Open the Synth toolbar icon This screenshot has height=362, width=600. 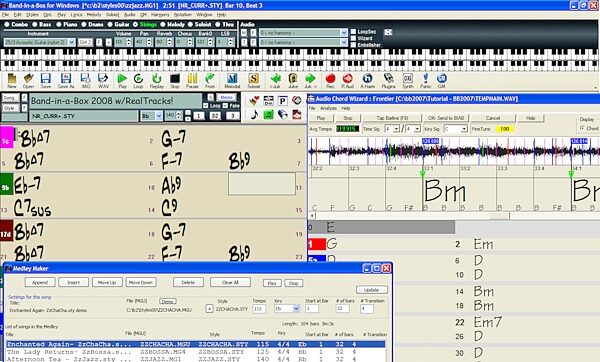tap(408, 79)
